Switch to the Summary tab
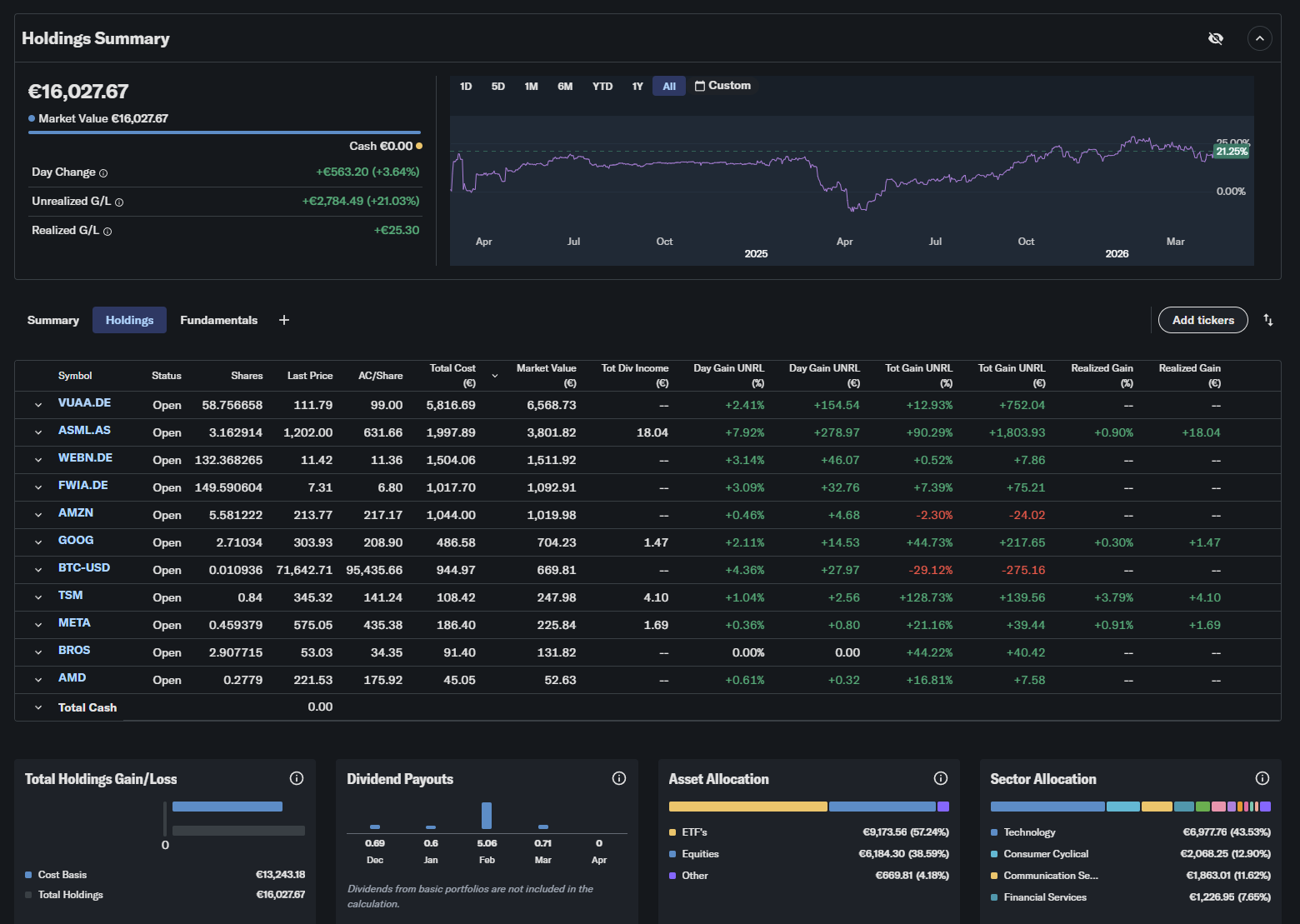The width and height of the screenshot is (1300, 924). pyautogui.click(x=53, y=320)
